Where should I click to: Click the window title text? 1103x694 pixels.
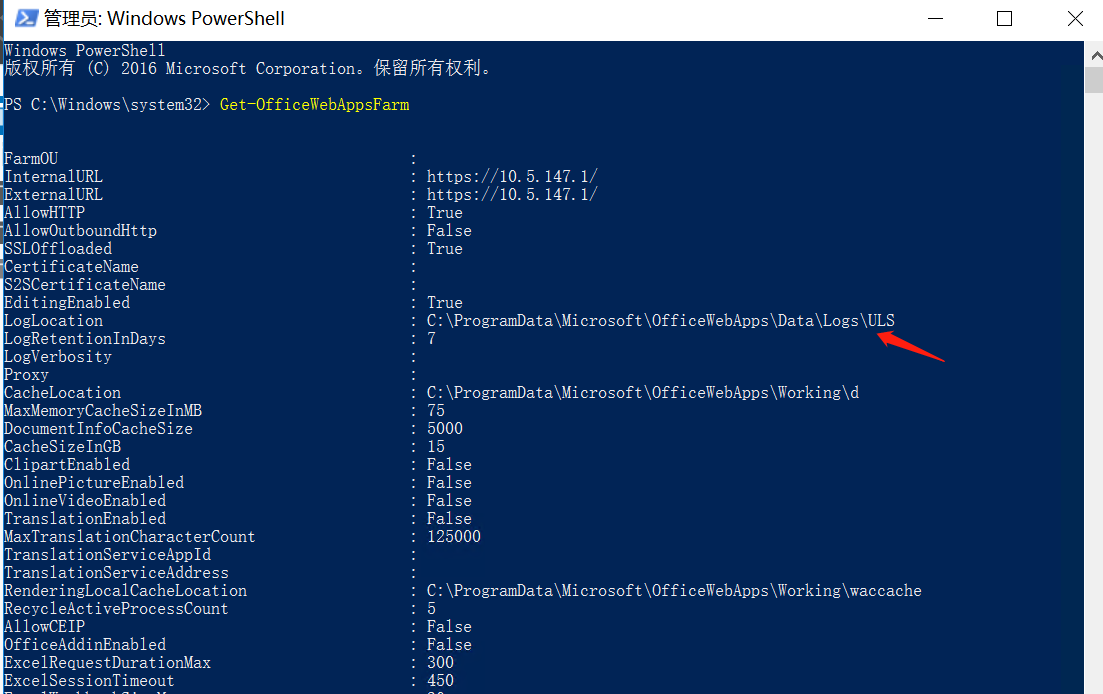pyautogui.click(x=164, y=18)
